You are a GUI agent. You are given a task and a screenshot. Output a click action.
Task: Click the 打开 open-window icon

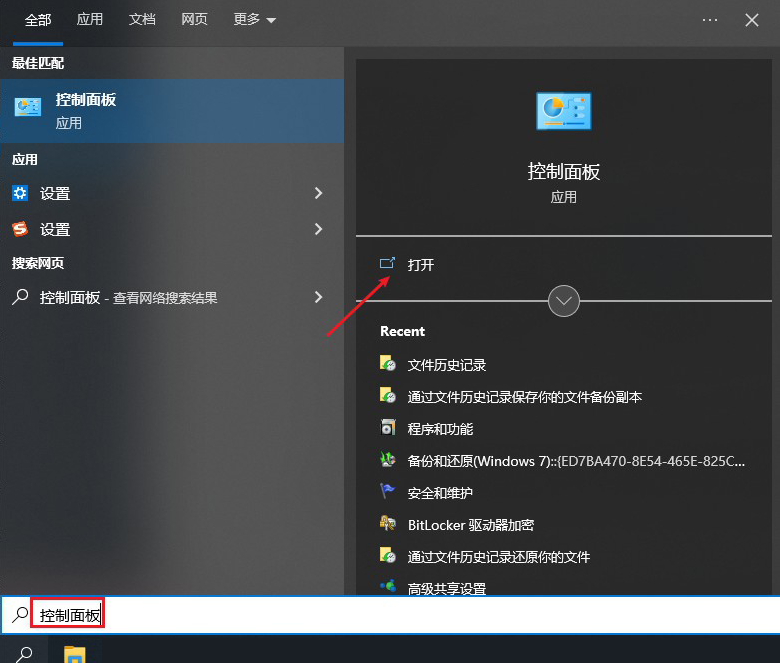387,263
